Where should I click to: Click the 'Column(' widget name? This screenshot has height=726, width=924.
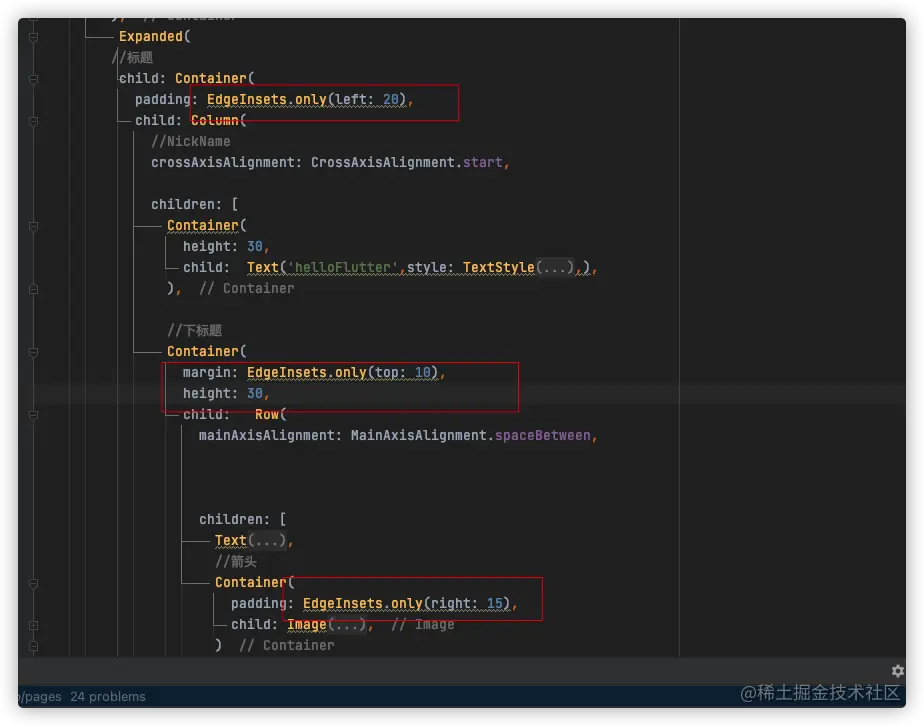219,121
